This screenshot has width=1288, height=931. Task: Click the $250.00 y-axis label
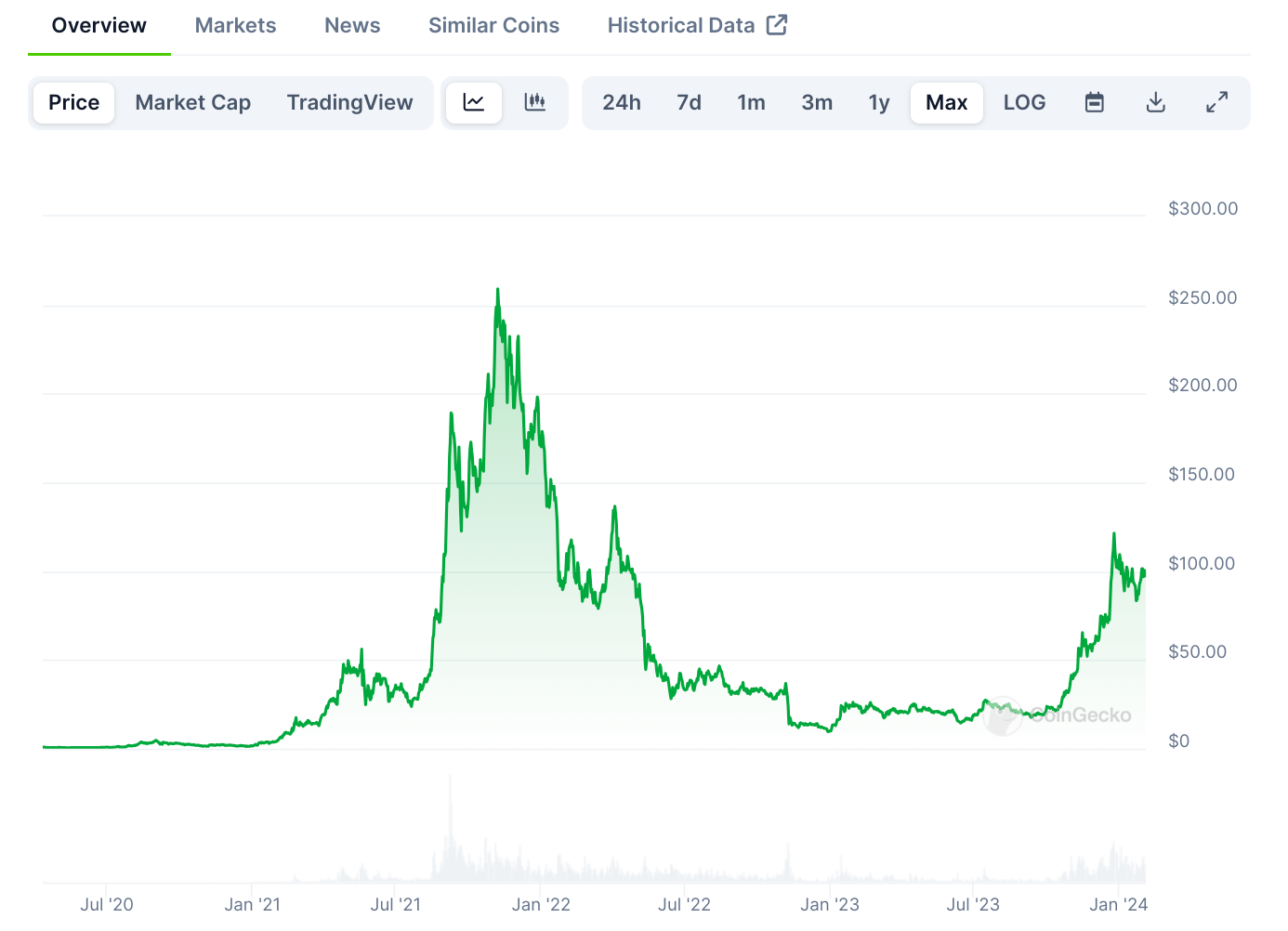(x=1203, y=297)
